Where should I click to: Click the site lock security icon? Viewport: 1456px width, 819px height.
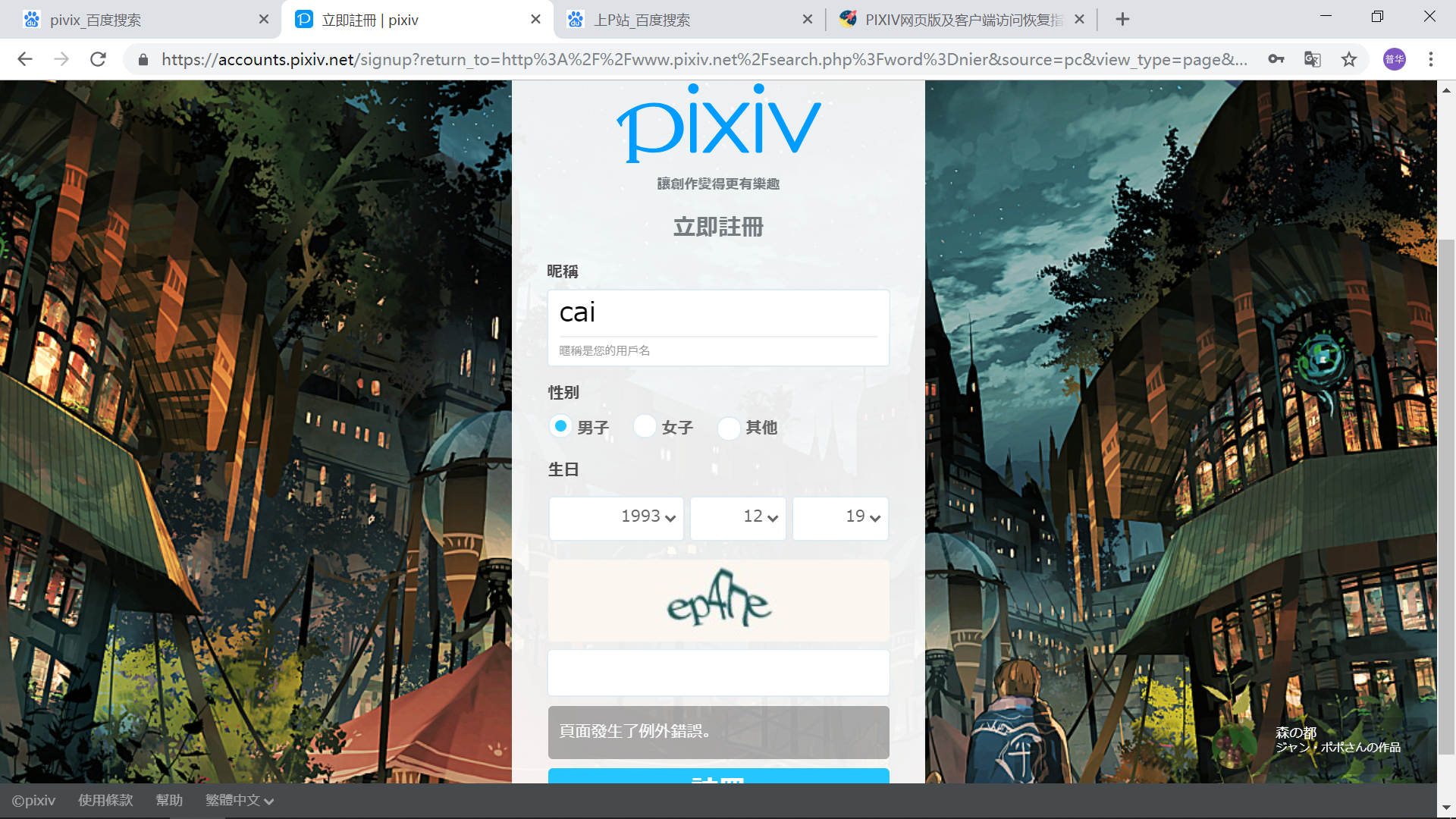[143, 59]
